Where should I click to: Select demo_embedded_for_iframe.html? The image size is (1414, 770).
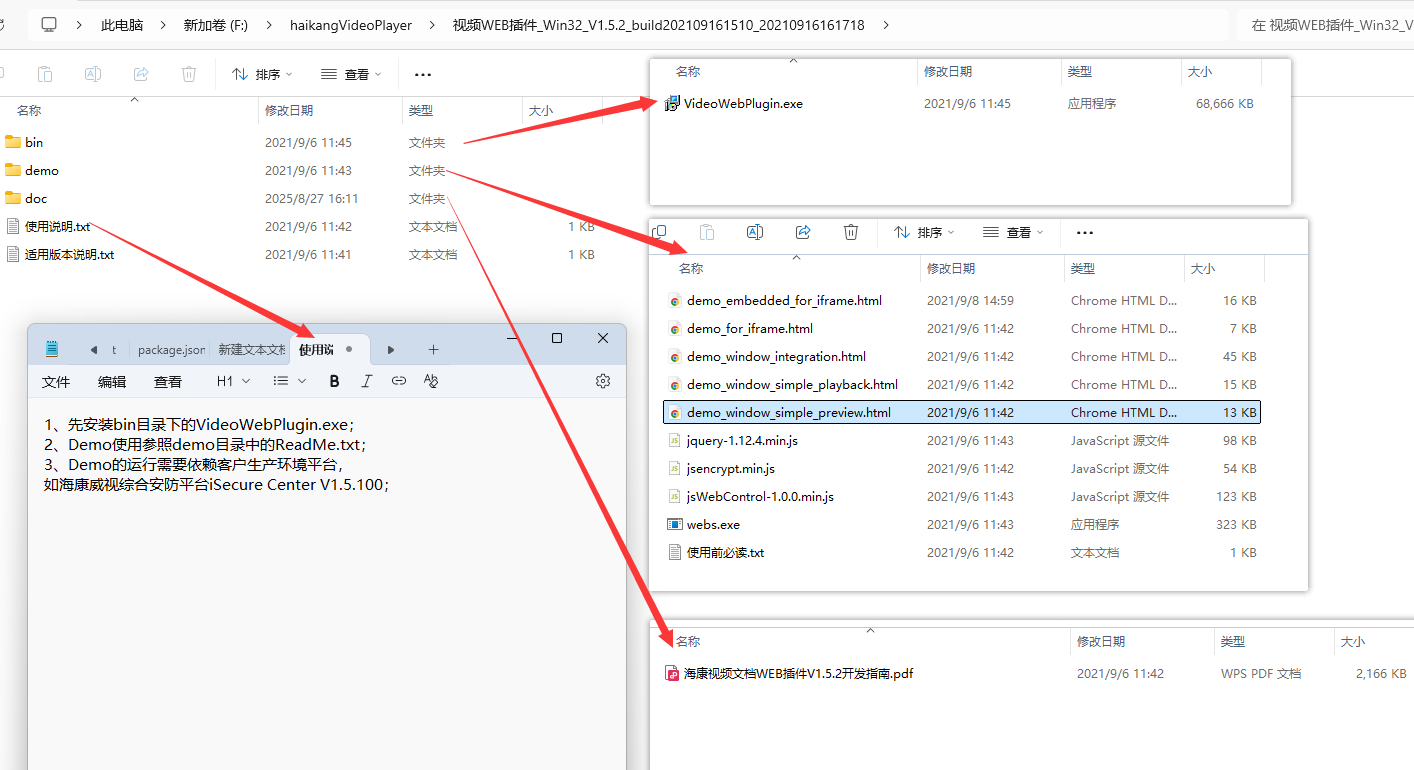pos(774,300)
